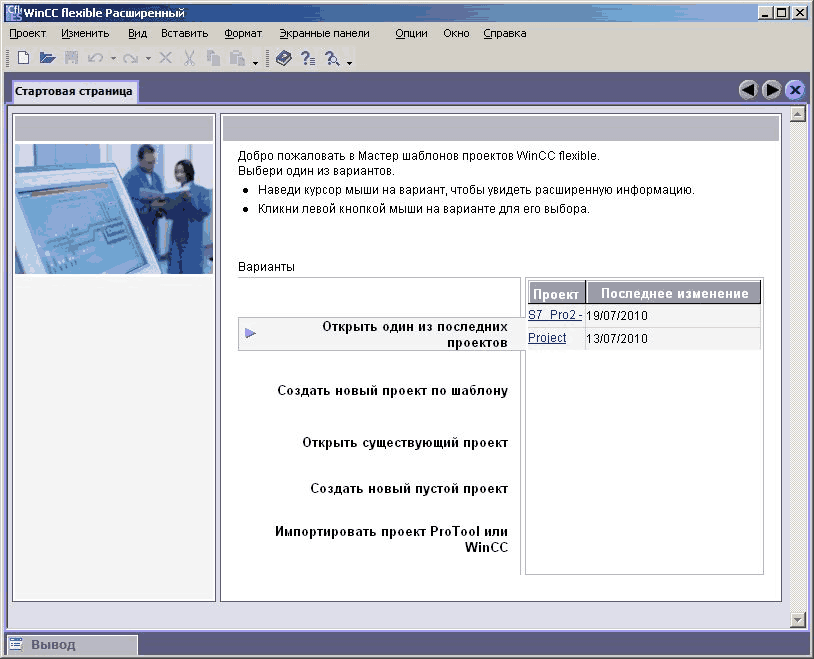
Task: Open the Экранные панели menu
Action: [x=324, y=33]
